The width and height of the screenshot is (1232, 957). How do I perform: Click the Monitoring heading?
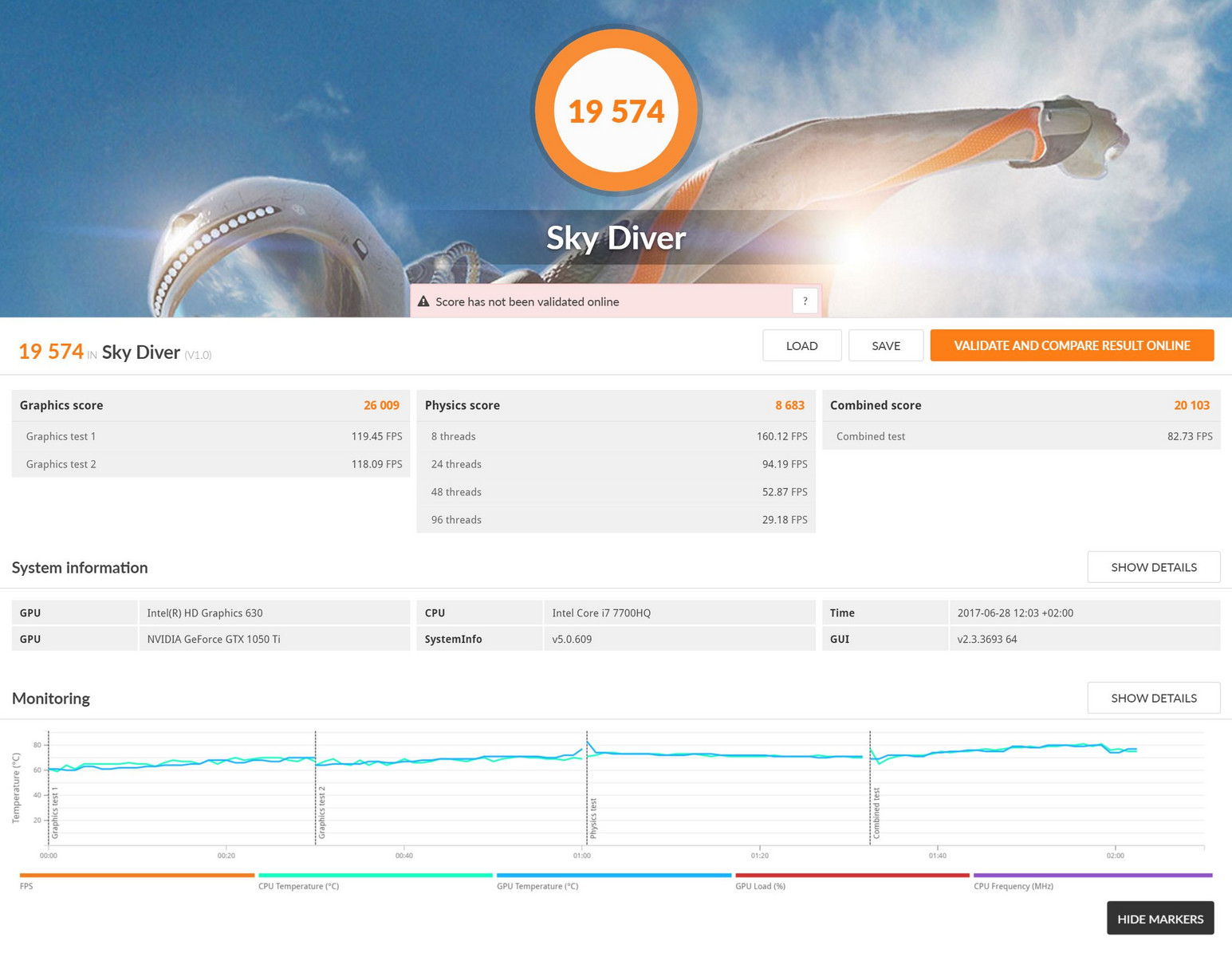tap(51, 698)
